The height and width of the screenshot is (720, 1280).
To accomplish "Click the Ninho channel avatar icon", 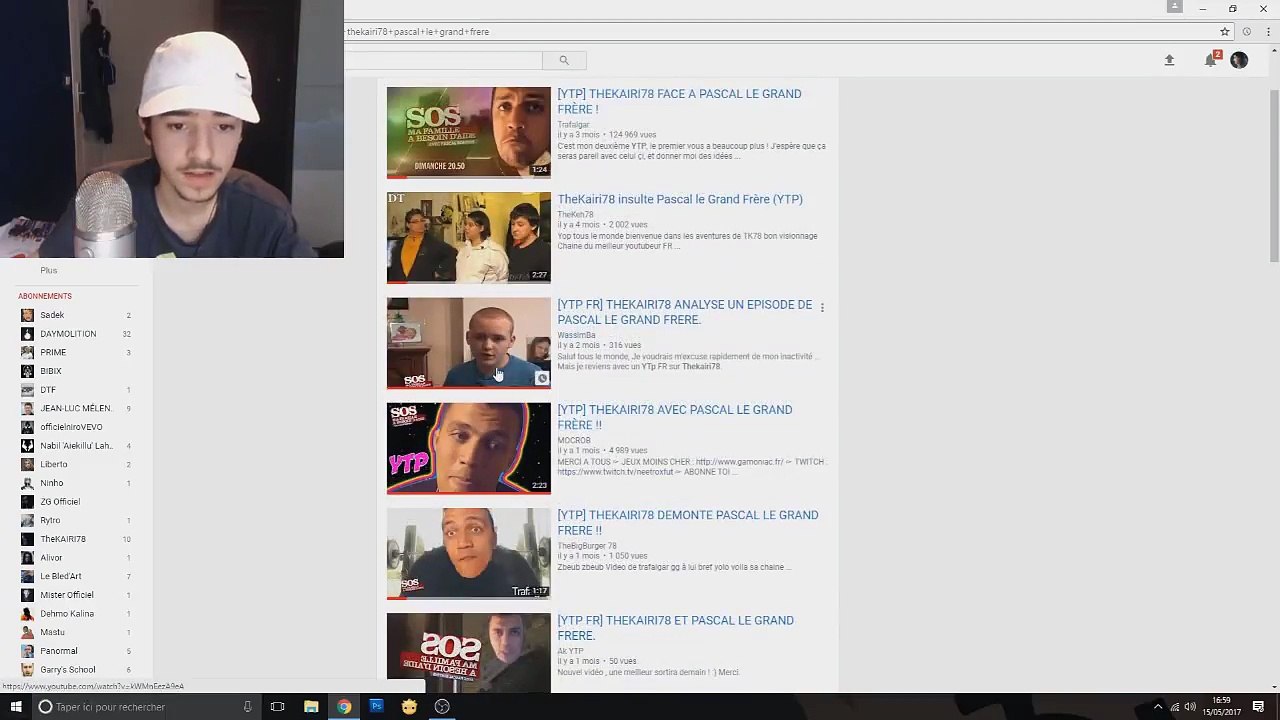I will 28,483.
